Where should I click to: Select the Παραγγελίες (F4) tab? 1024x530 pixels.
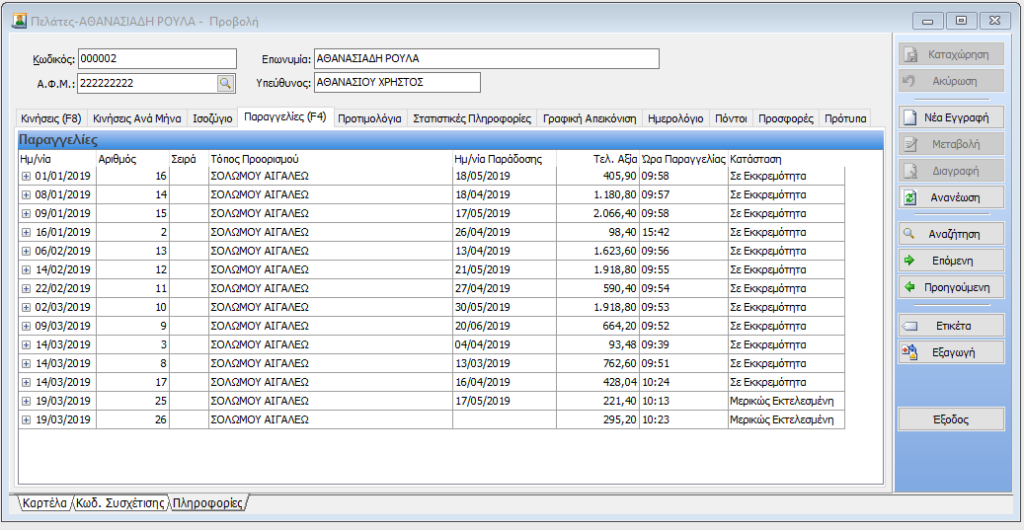285,117
